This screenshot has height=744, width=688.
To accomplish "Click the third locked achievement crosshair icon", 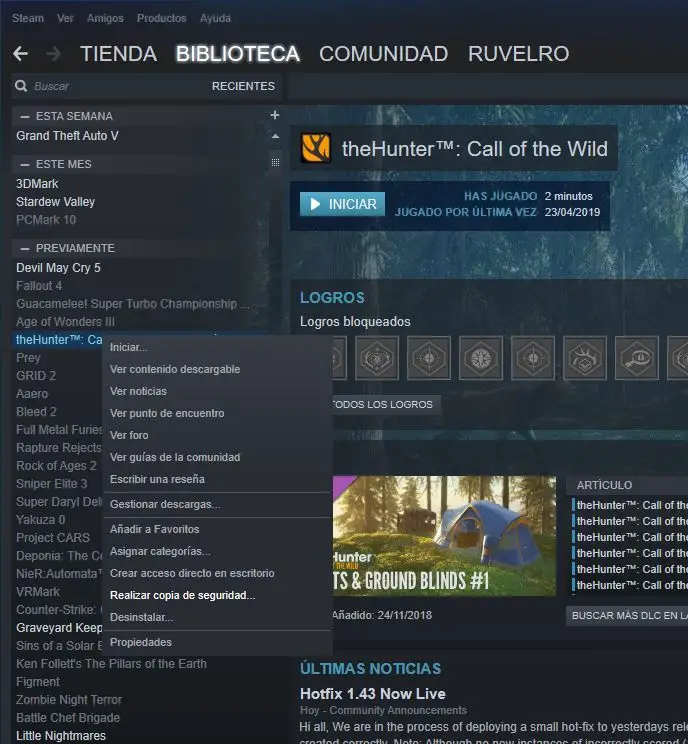I will click(x=429, y=358).
